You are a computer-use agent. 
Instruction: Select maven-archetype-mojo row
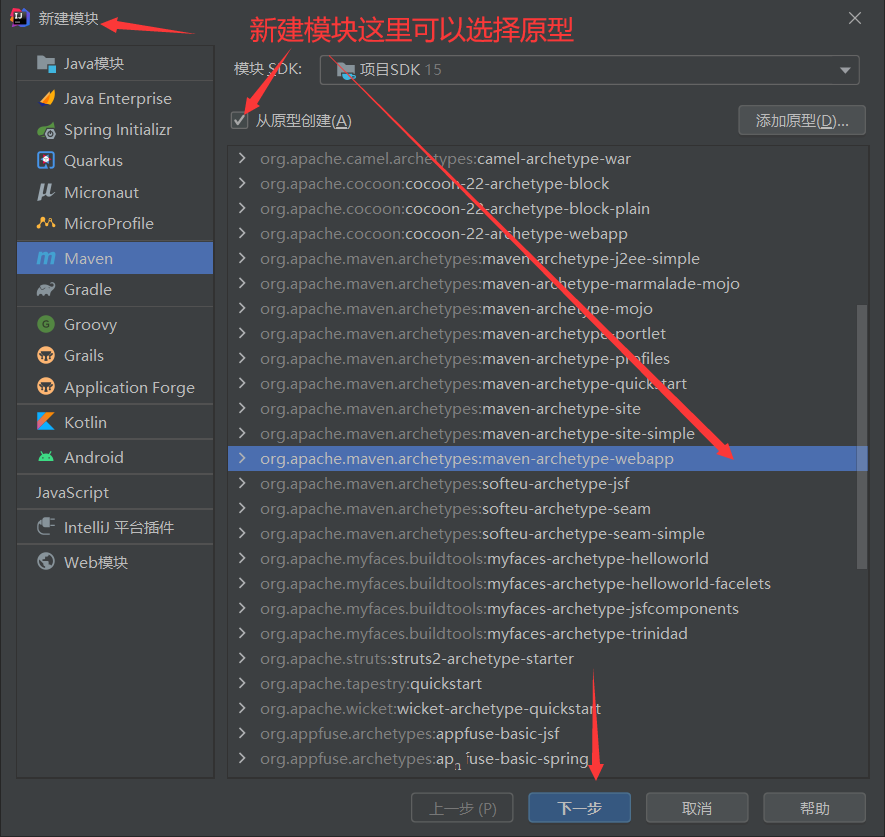(547, 308)
